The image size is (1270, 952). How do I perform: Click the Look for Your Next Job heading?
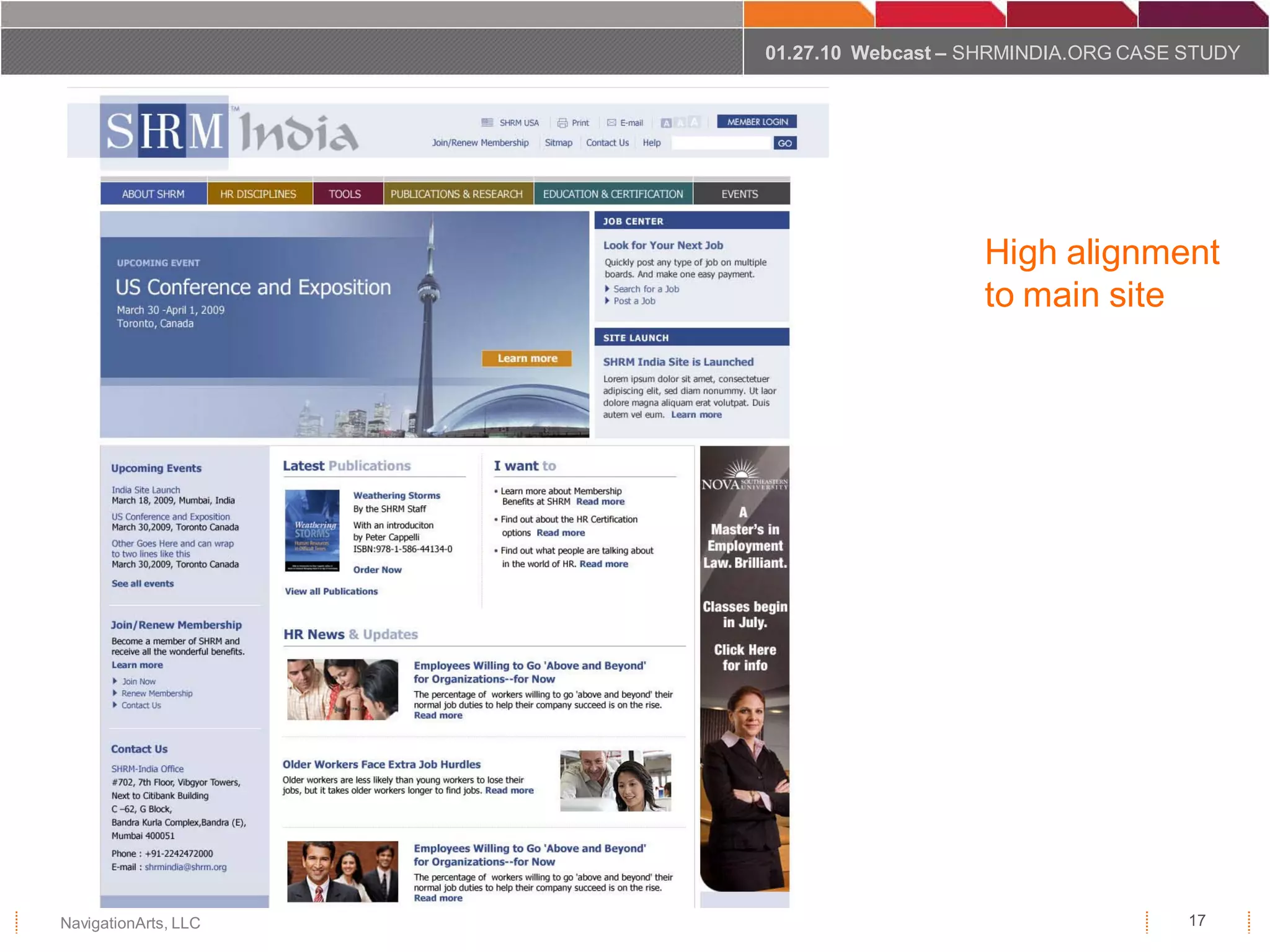(663, 245)
